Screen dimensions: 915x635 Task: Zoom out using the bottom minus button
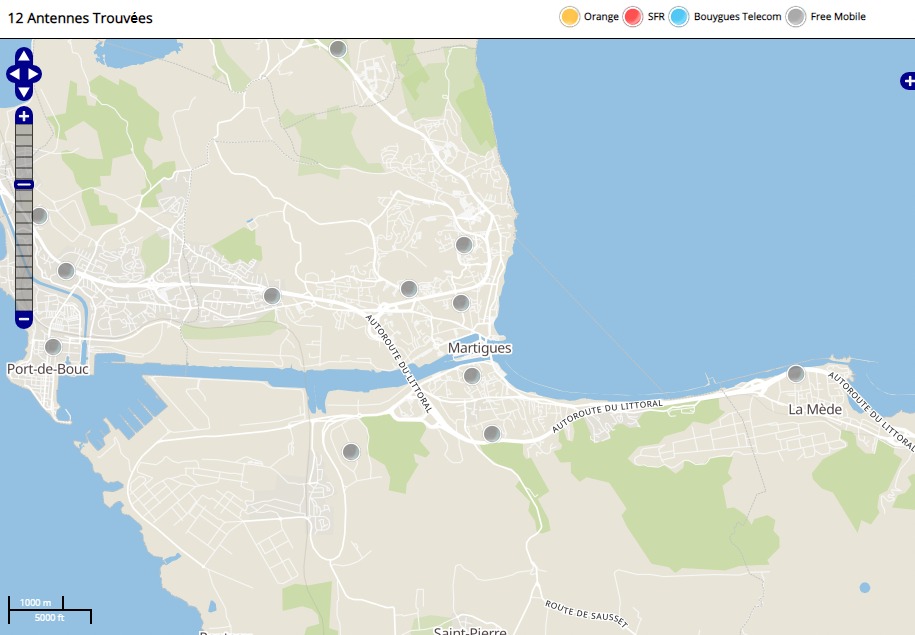(24, 320)
